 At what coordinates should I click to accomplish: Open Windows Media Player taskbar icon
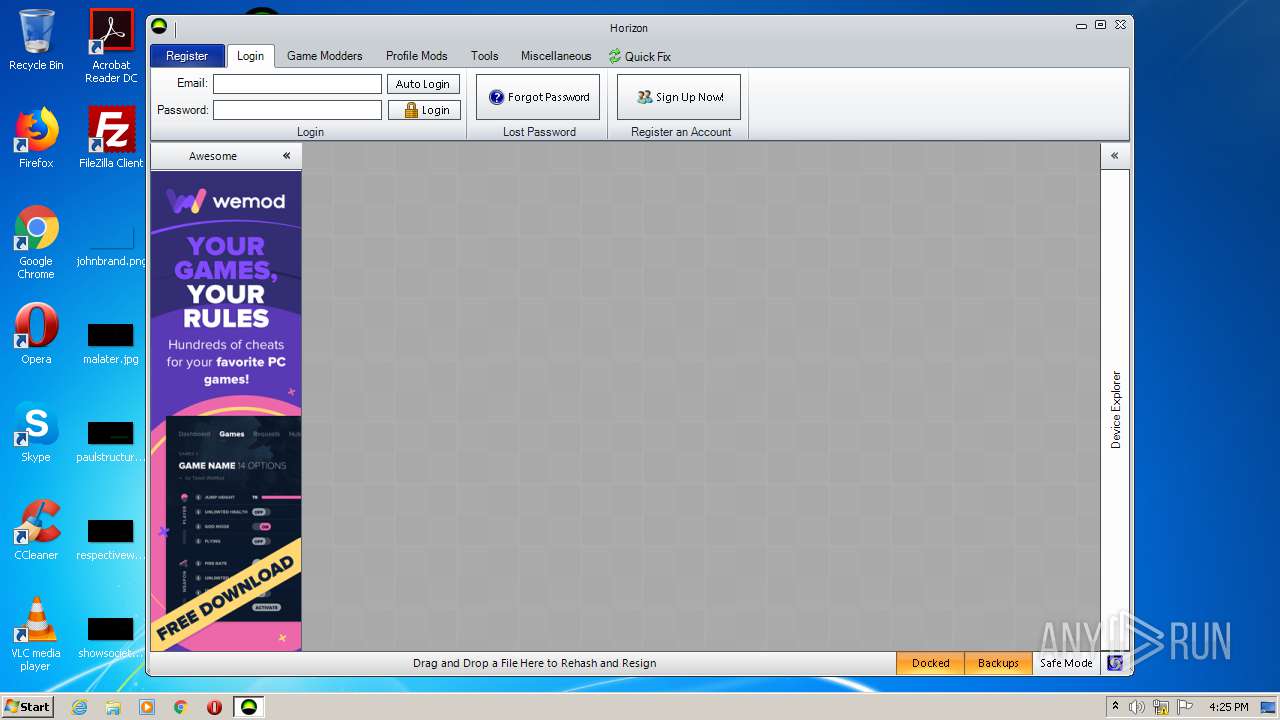(147, 707)
